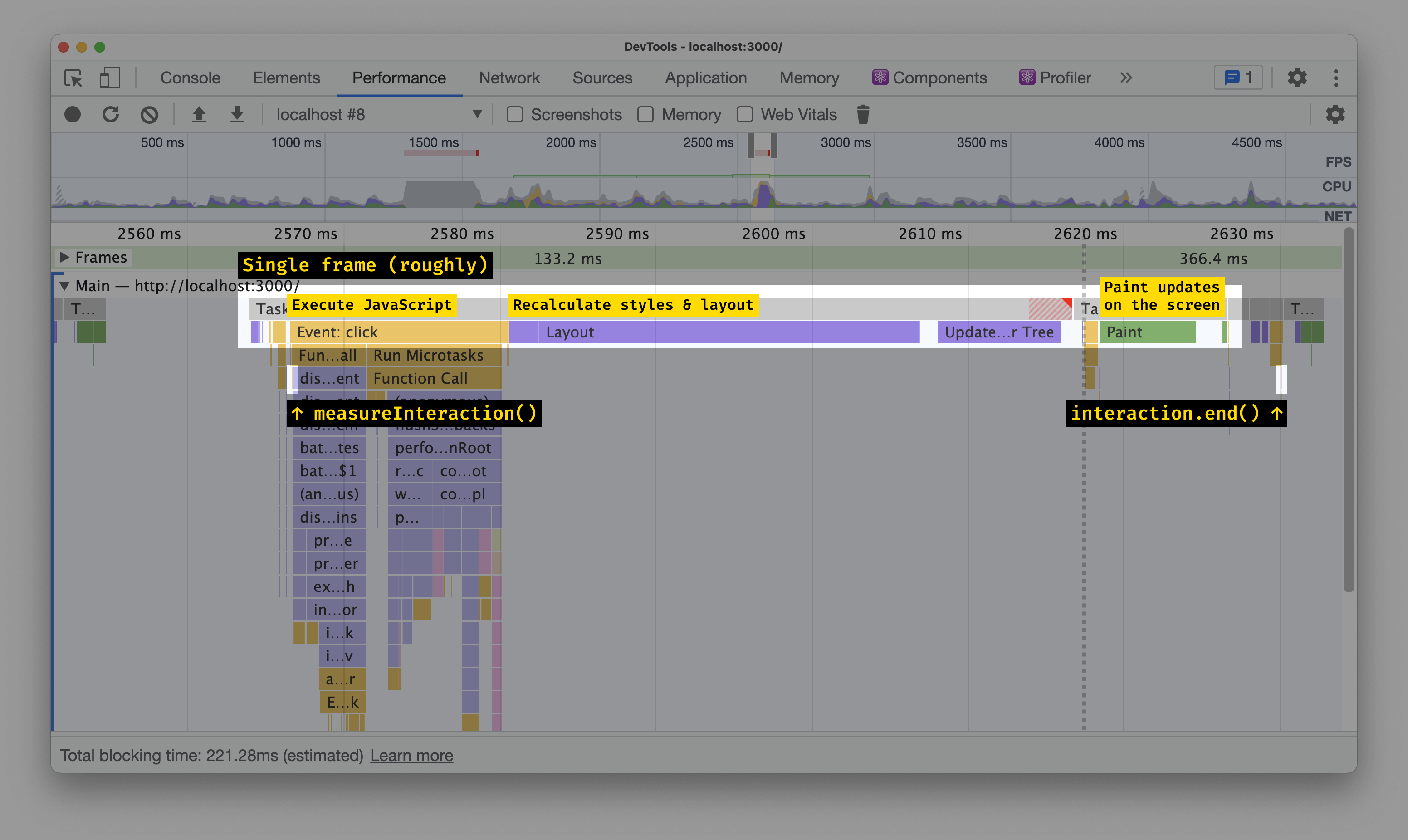The image size is (1408, 840).
Task: Enable the Memory checkbox
Action: (645, 114)
